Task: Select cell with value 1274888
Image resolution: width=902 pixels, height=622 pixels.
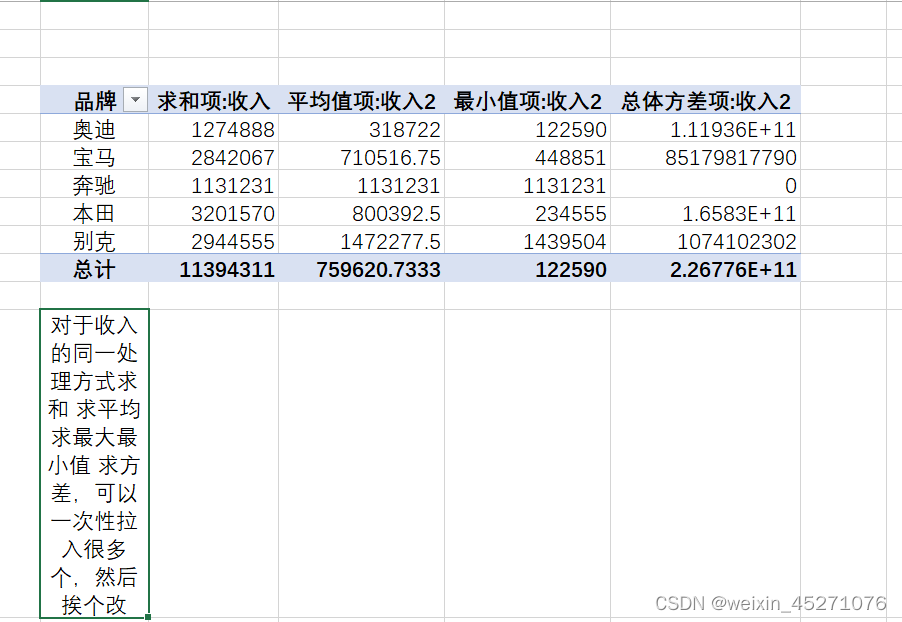Action: (213, 128)
